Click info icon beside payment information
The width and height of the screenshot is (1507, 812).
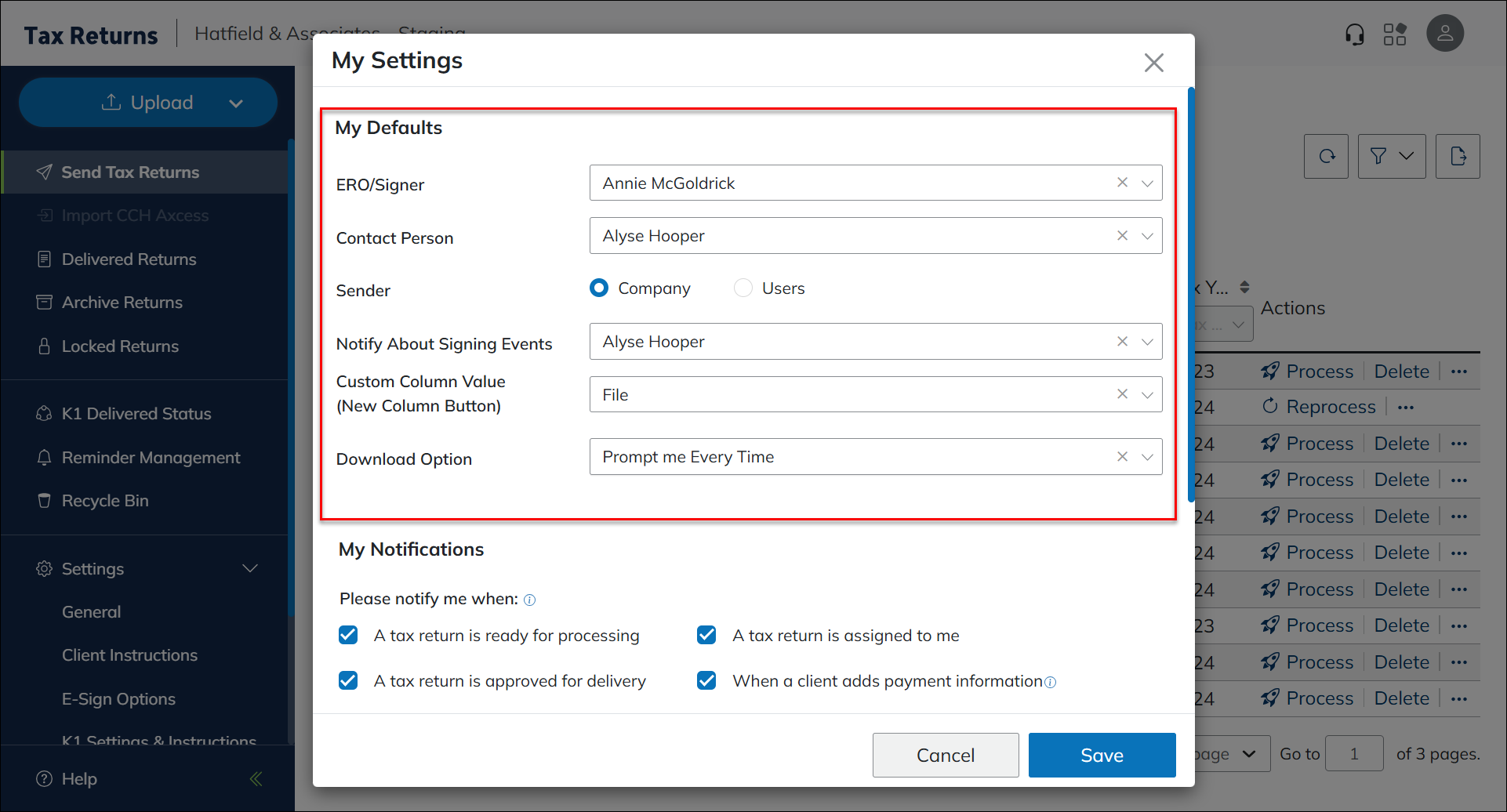point(1051,683)
